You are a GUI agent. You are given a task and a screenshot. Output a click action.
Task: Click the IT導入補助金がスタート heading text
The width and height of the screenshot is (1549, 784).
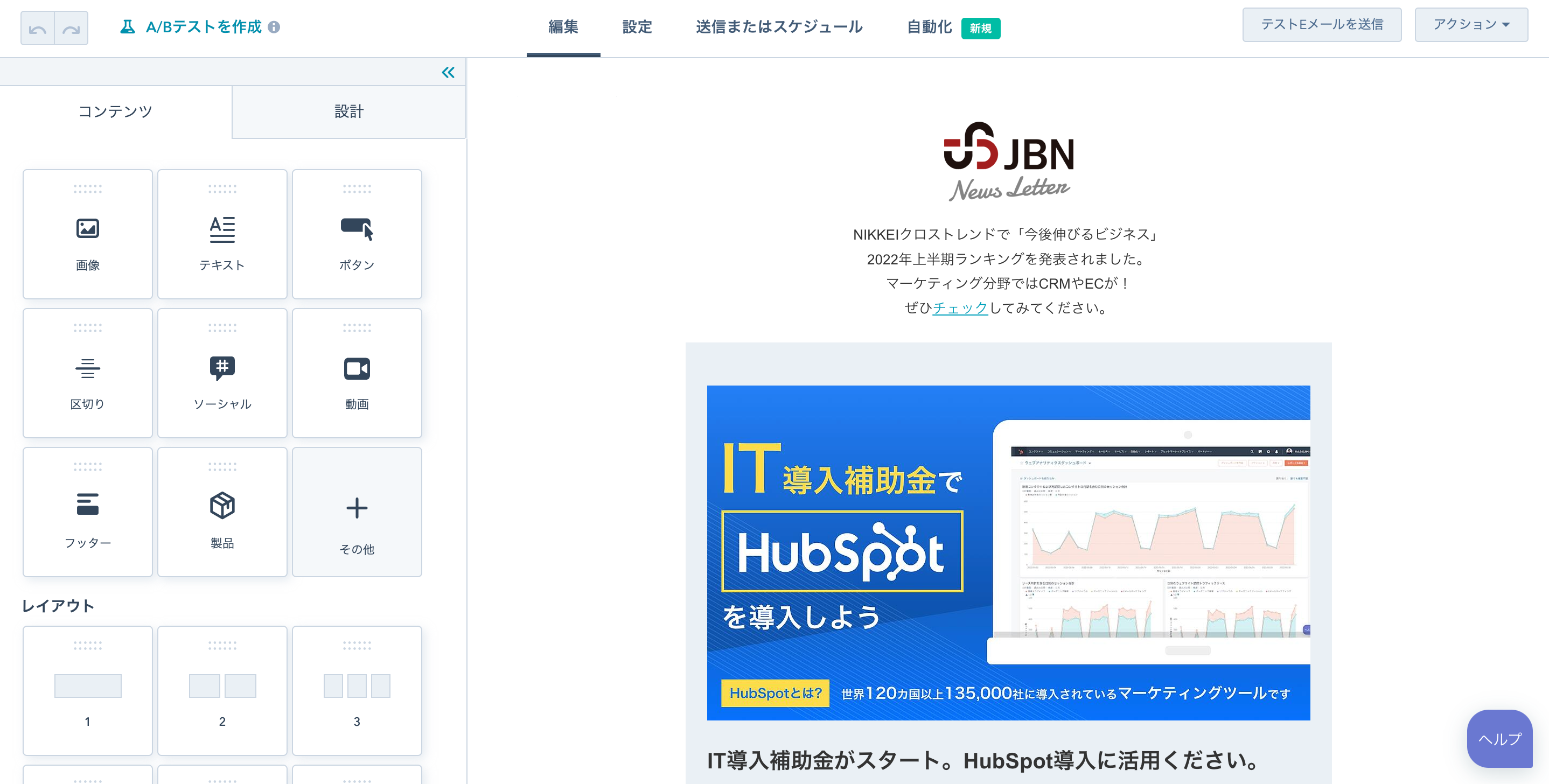coord(982,760)
